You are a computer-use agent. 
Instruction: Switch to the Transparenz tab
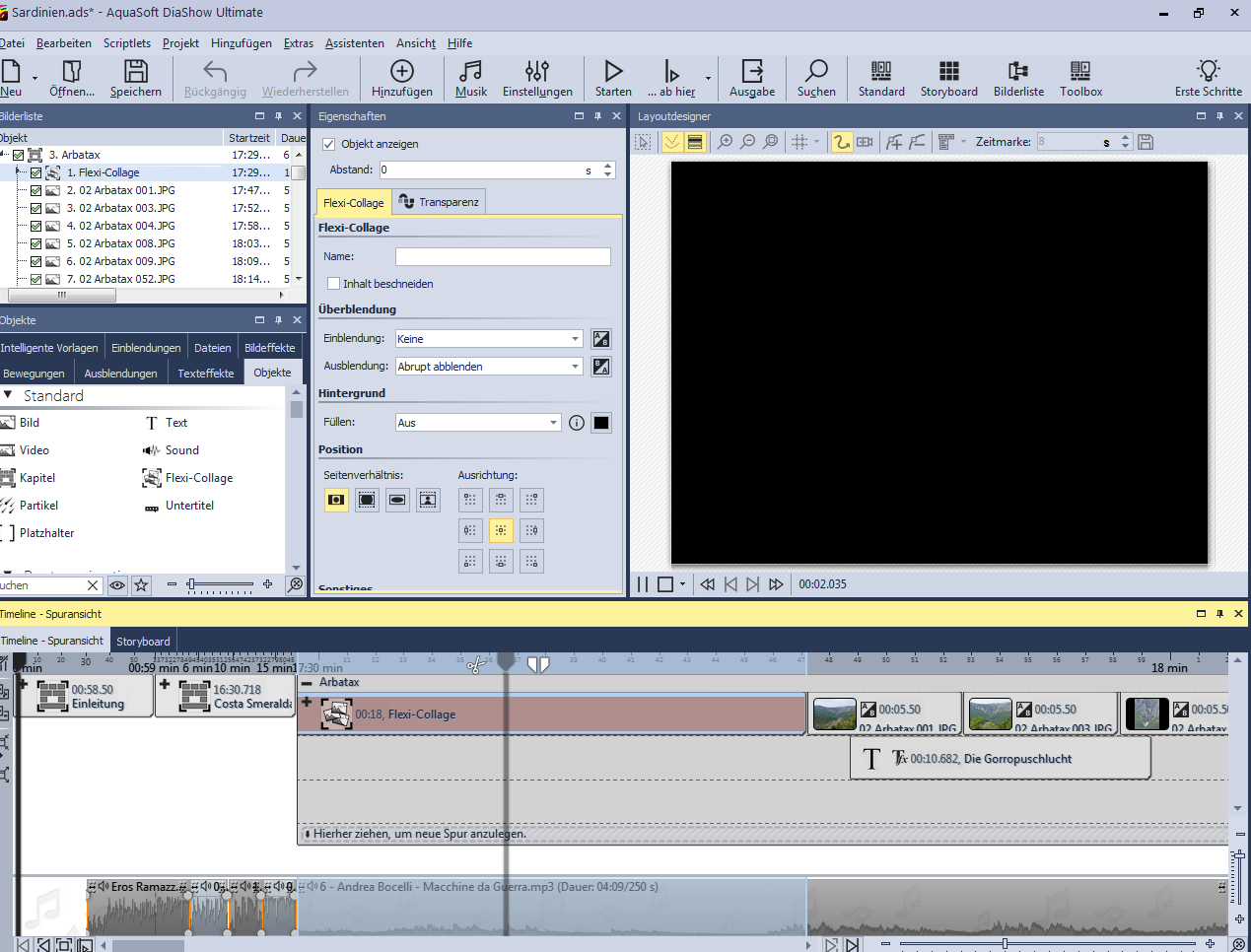pyautogui.click(x=440, y=202)
